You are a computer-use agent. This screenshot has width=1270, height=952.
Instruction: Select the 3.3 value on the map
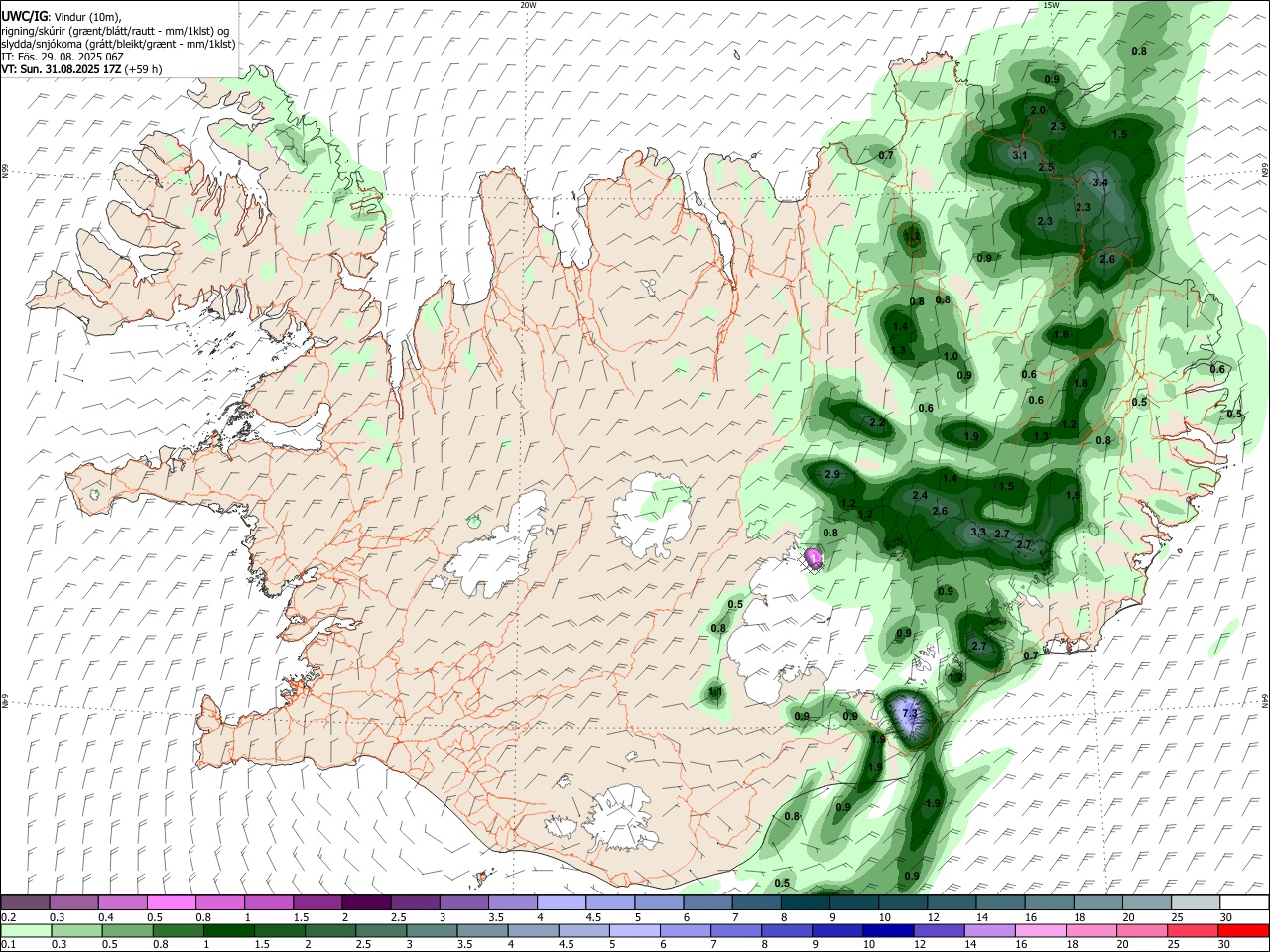978,532
